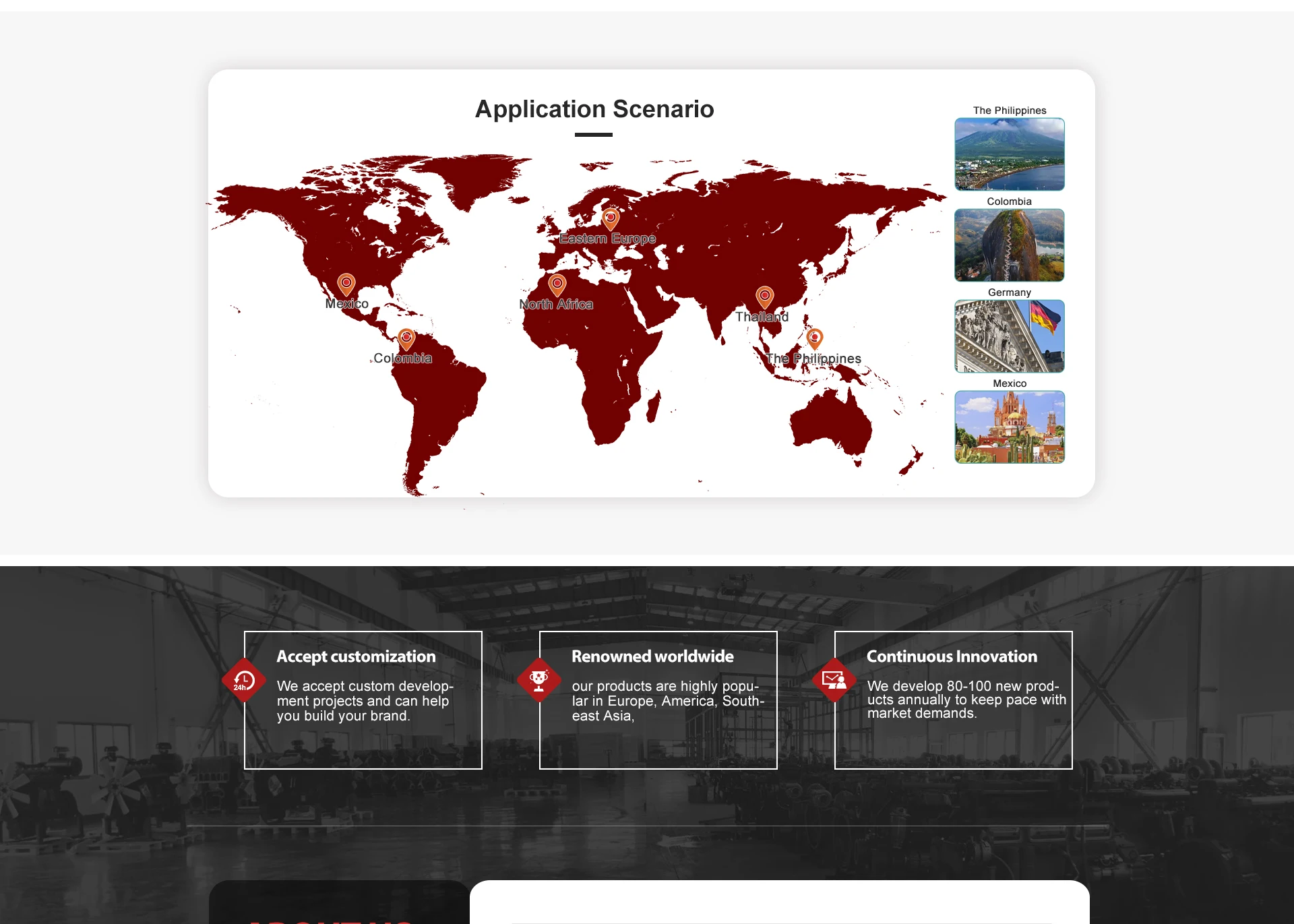The width and height of the screenshot is (1294, 924).
Task: Open the Mexico cathedral photo thumbnail
Action: pyautogui.click(x=1009, y=427)
